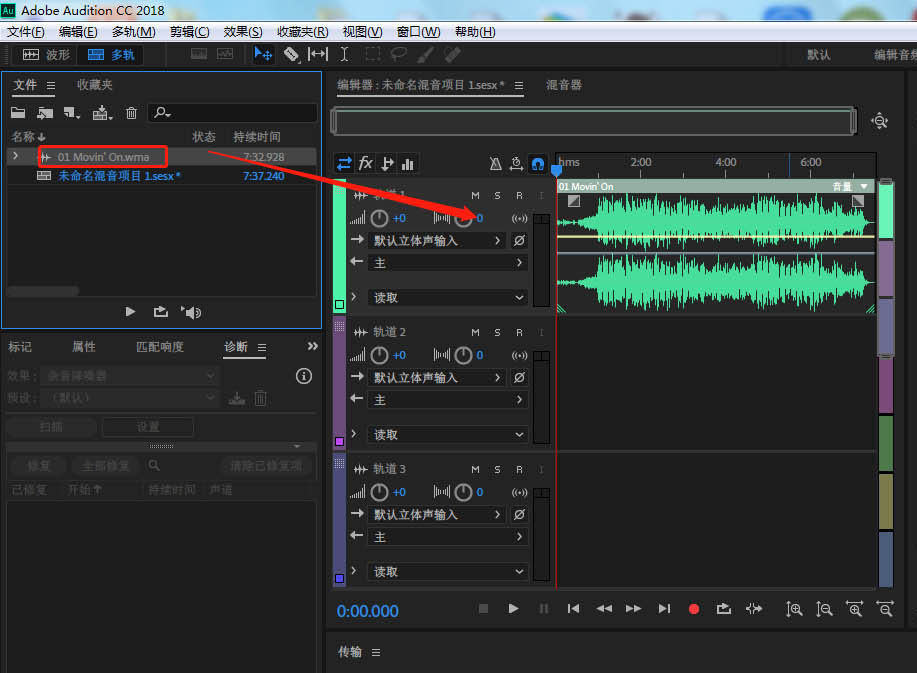Click the 多轨 multitrack button
The image size is (917, 673).
pos(111,55)
